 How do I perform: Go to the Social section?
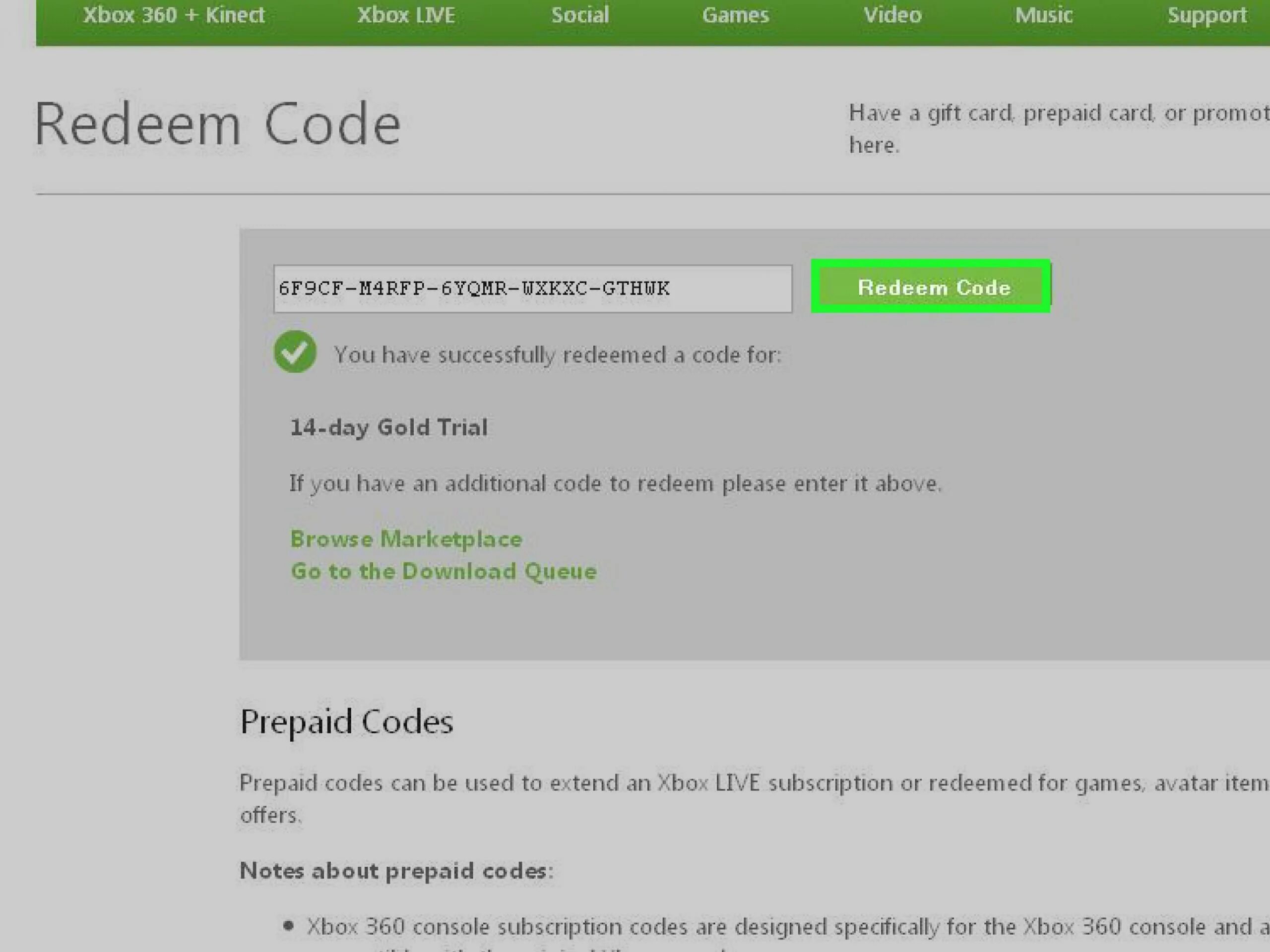pos(580,15)
